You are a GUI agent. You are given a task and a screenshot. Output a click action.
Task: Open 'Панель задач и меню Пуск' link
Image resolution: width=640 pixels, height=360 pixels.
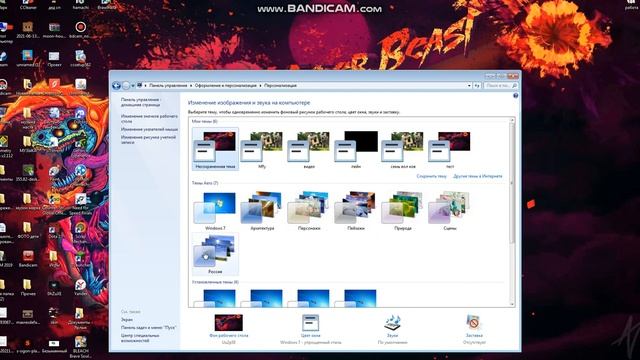click(148, 327)
